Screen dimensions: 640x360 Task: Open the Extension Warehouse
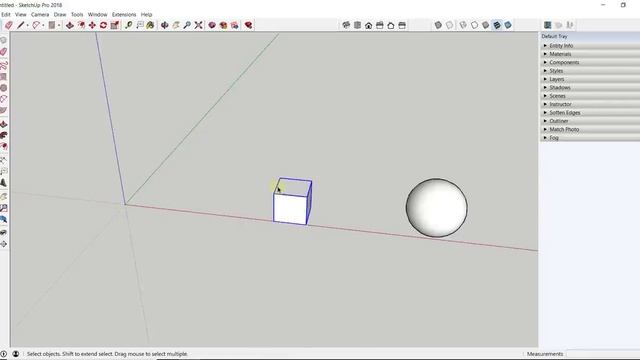coord(223,25)
